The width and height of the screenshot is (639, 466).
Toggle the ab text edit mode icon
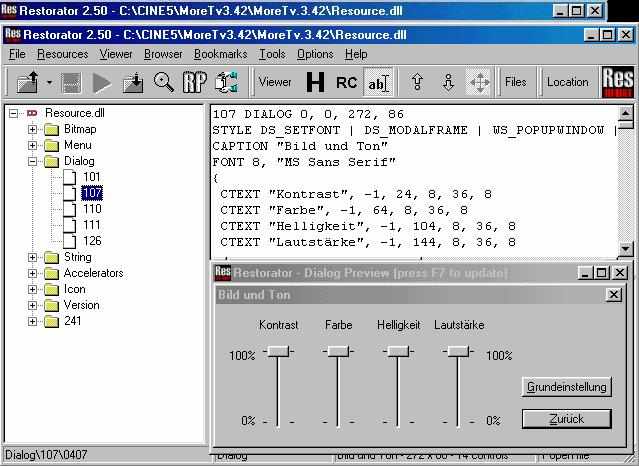tap(378, 82)
